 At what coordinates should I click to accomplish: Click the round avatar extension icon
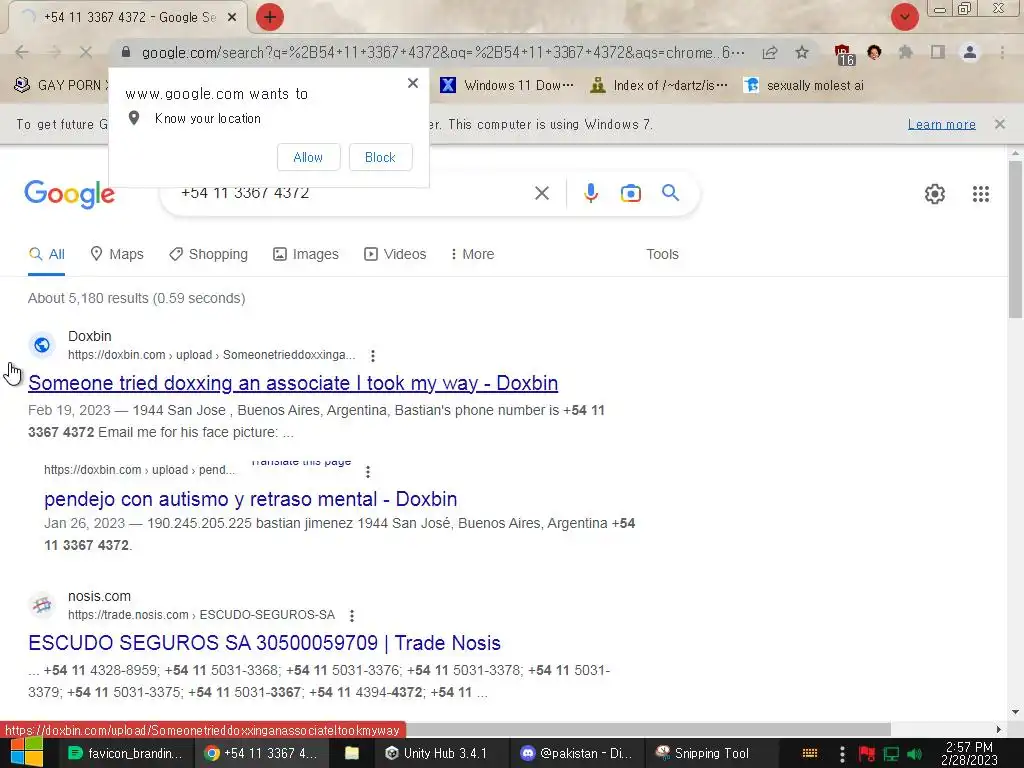874,52
